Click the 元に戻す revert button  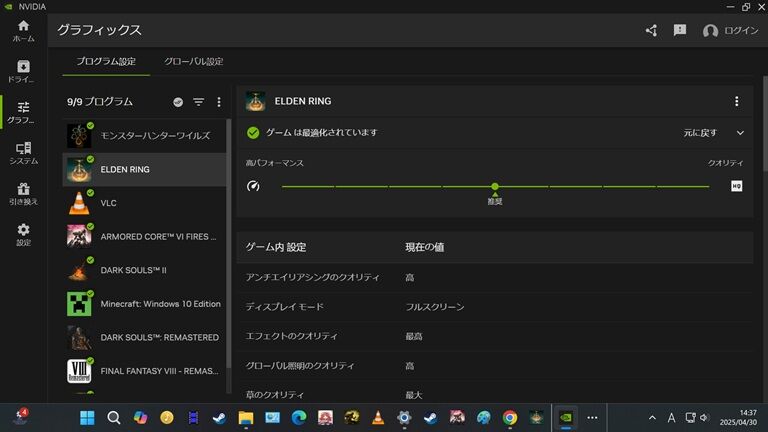(700, 133)
